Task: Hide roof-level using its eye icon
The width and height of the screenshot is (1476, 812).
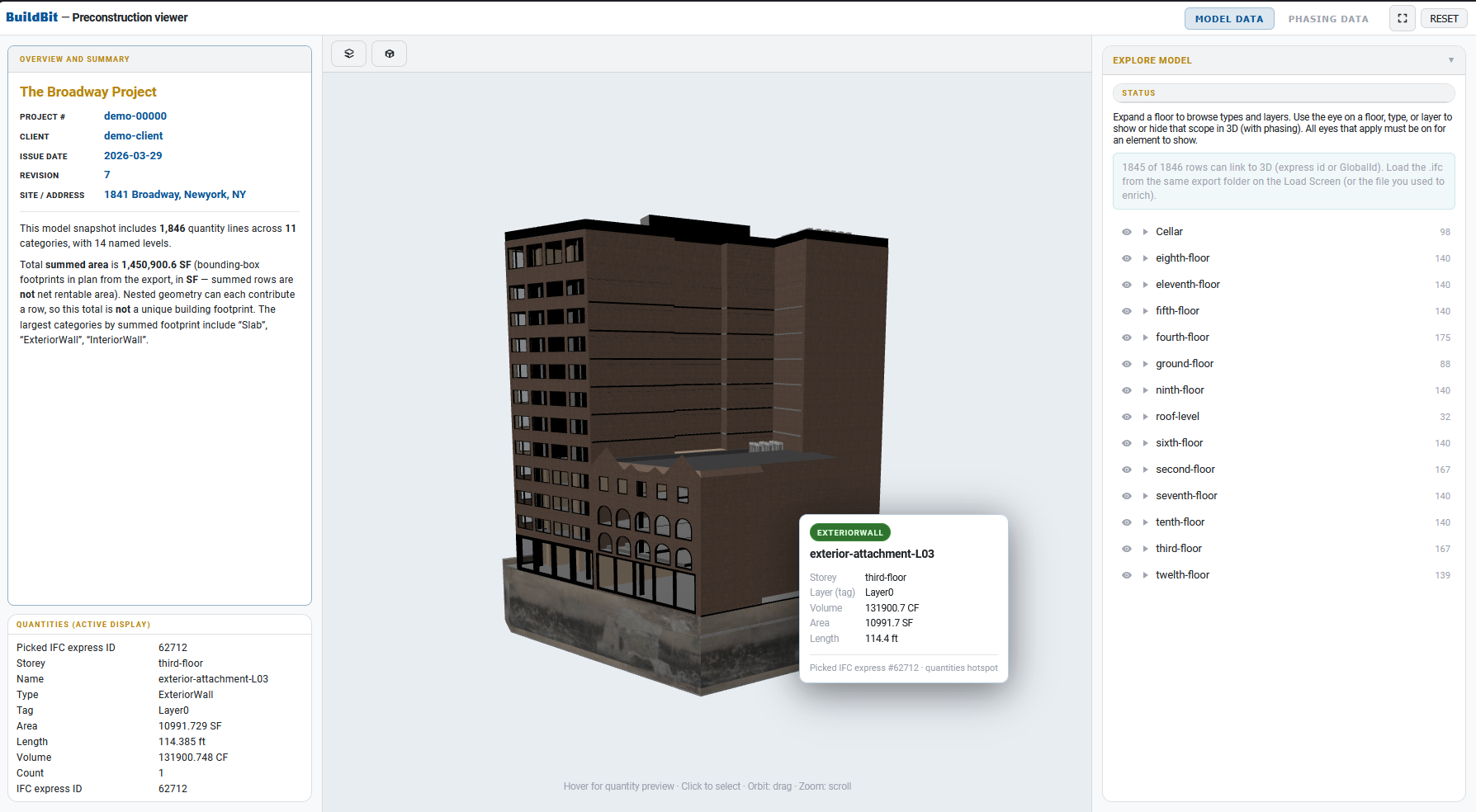Action: 1126,417
